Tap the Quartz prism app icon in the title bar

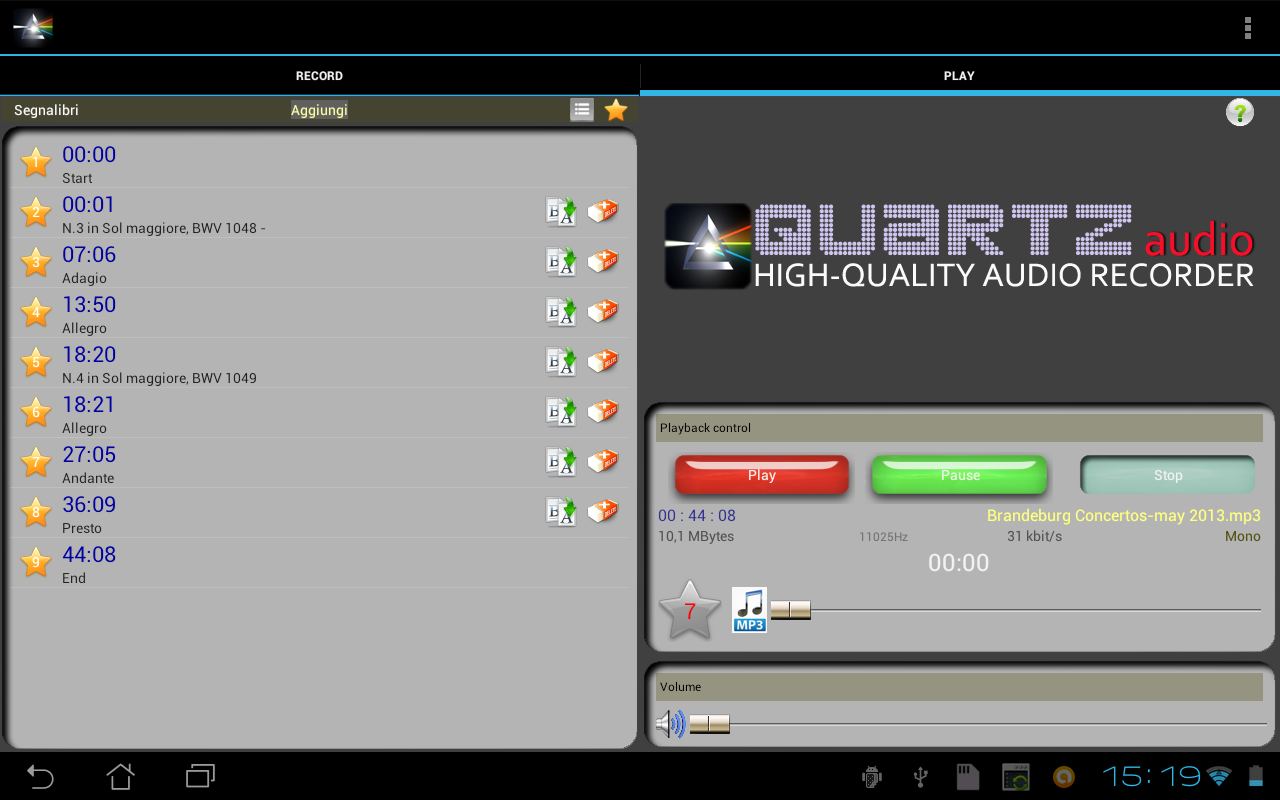pos(32,28)
